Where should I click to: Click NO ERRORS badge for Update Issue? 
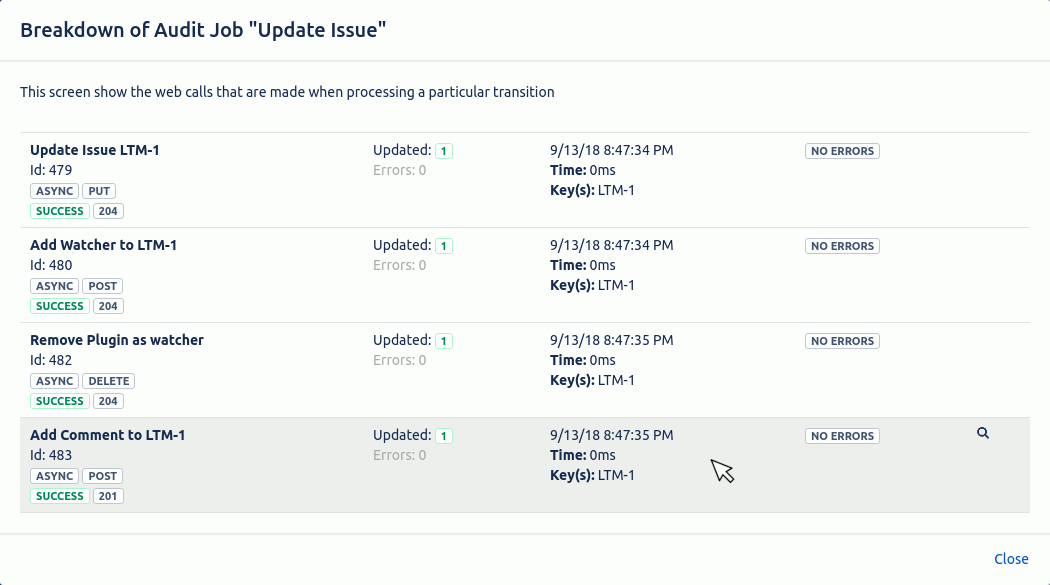pyautogui.click(x=842, y=151)
